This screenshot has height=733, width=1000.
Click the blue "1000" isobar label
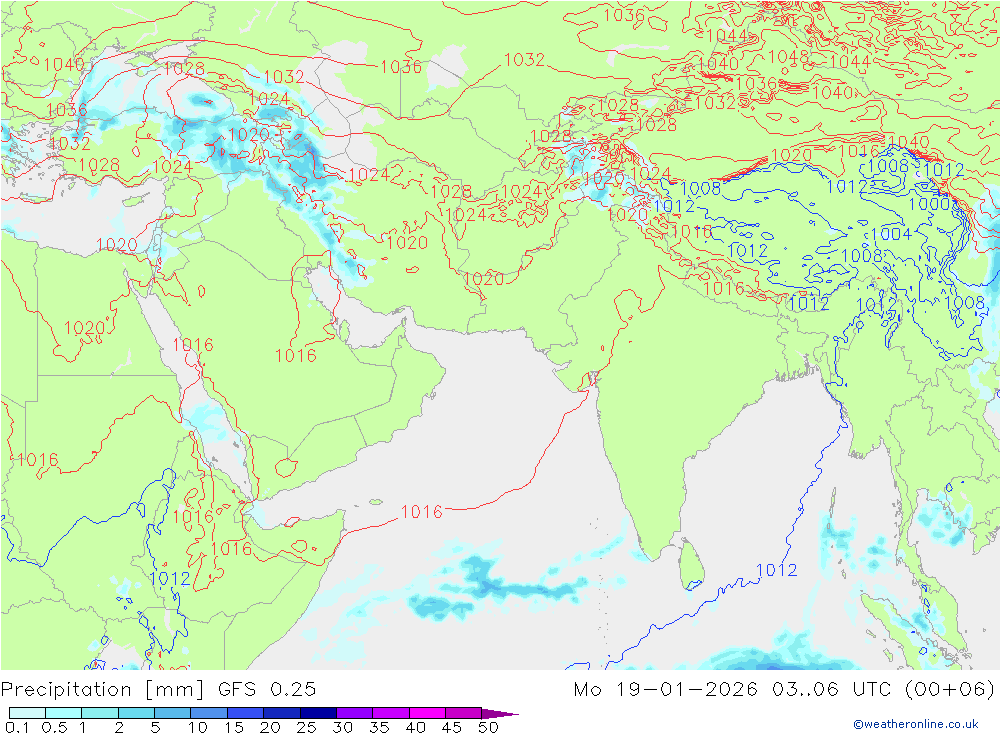coord(929,204)
